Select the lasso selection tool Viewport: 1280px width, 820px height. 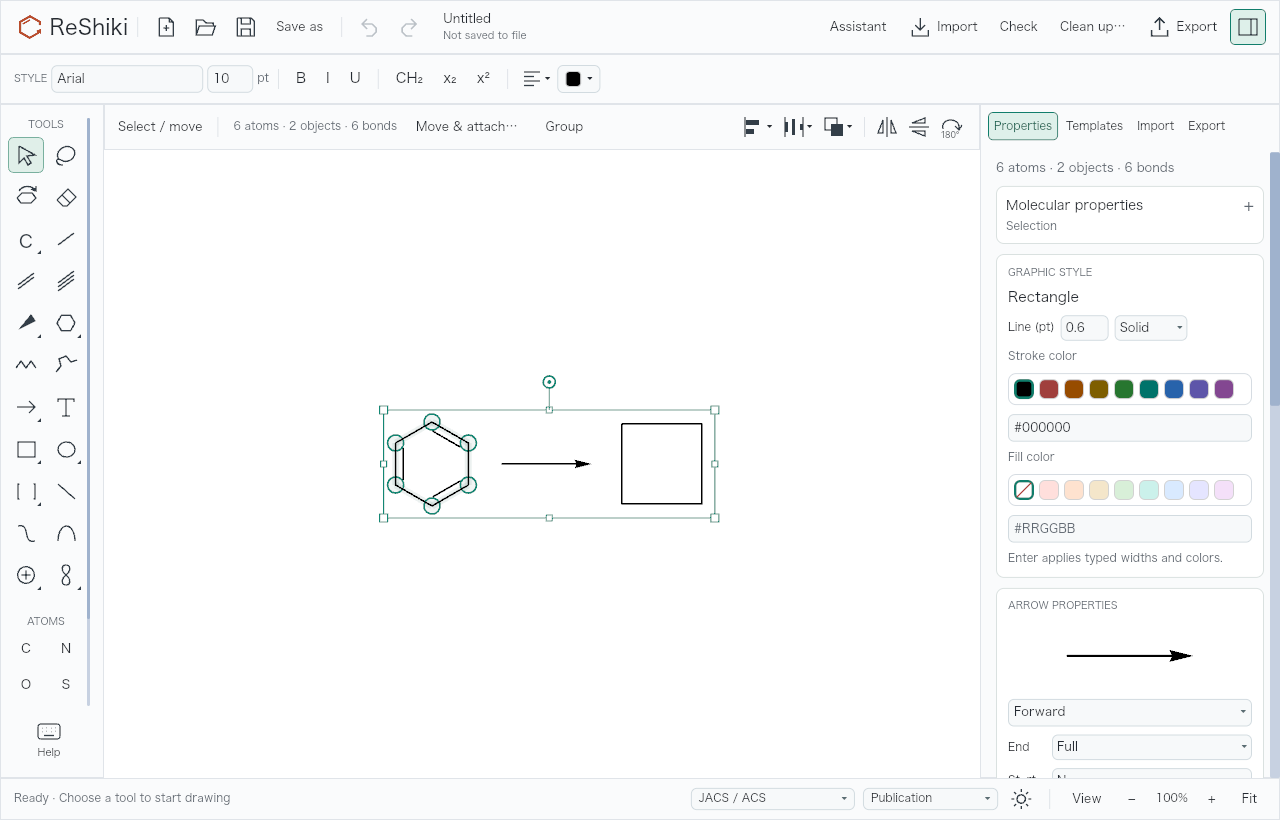(x=66, y=155)
